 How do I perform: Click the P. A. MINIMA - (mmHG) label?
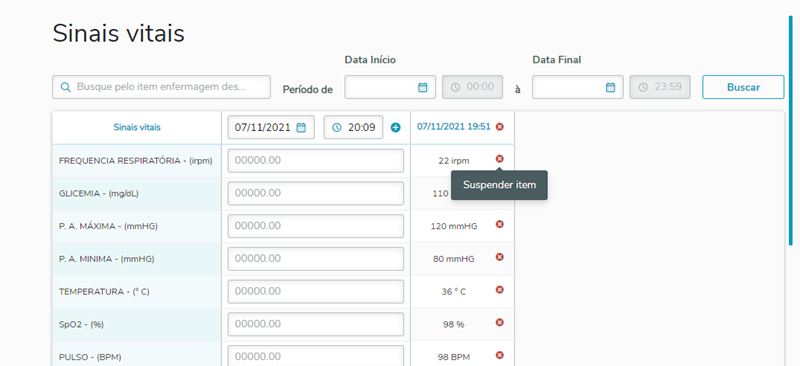107,259
